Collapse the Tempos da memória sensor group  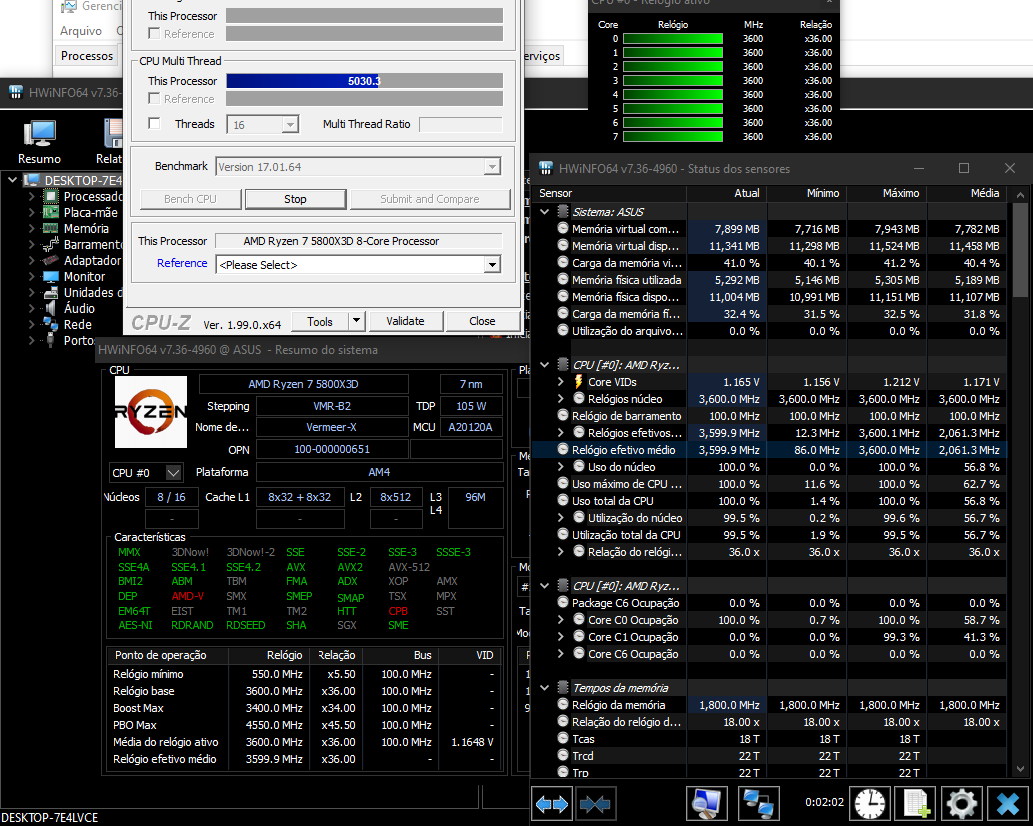point(545,688)
